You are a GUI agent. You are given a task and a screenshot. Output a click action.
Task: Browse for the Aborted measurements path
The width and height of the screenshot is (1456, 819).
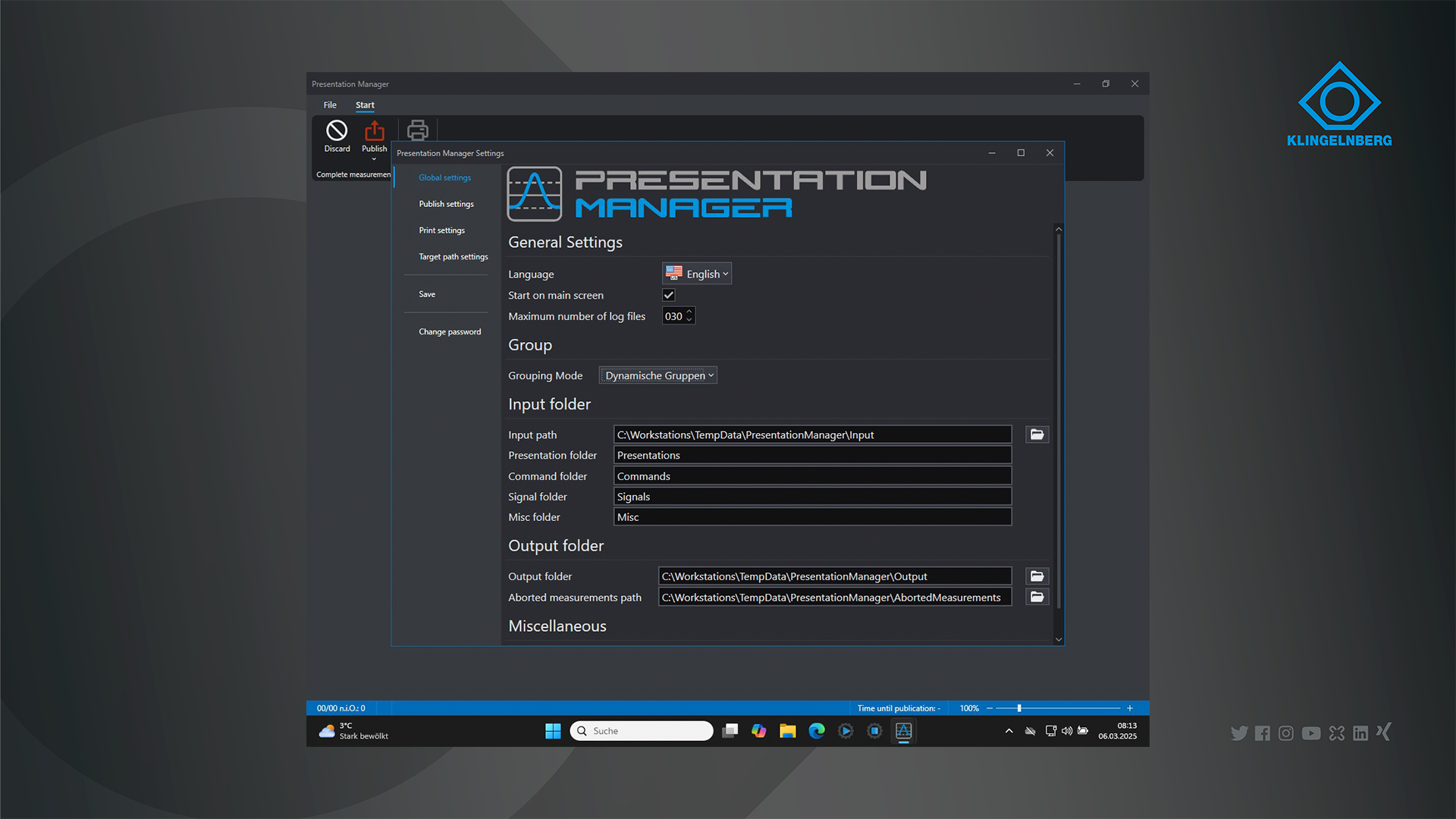point(1037,597)
